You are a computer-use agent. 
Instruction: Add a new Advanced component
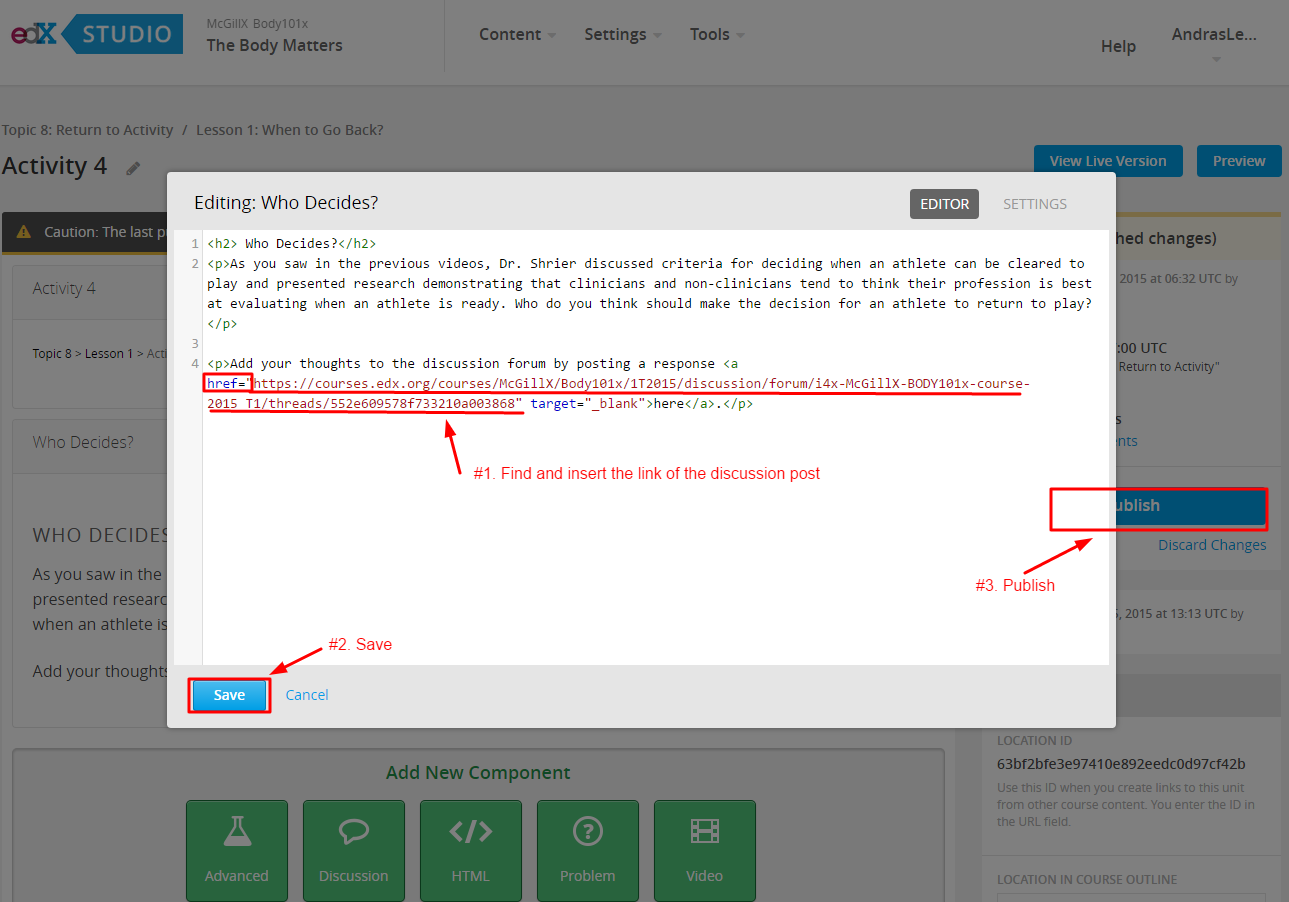(237, 851)
